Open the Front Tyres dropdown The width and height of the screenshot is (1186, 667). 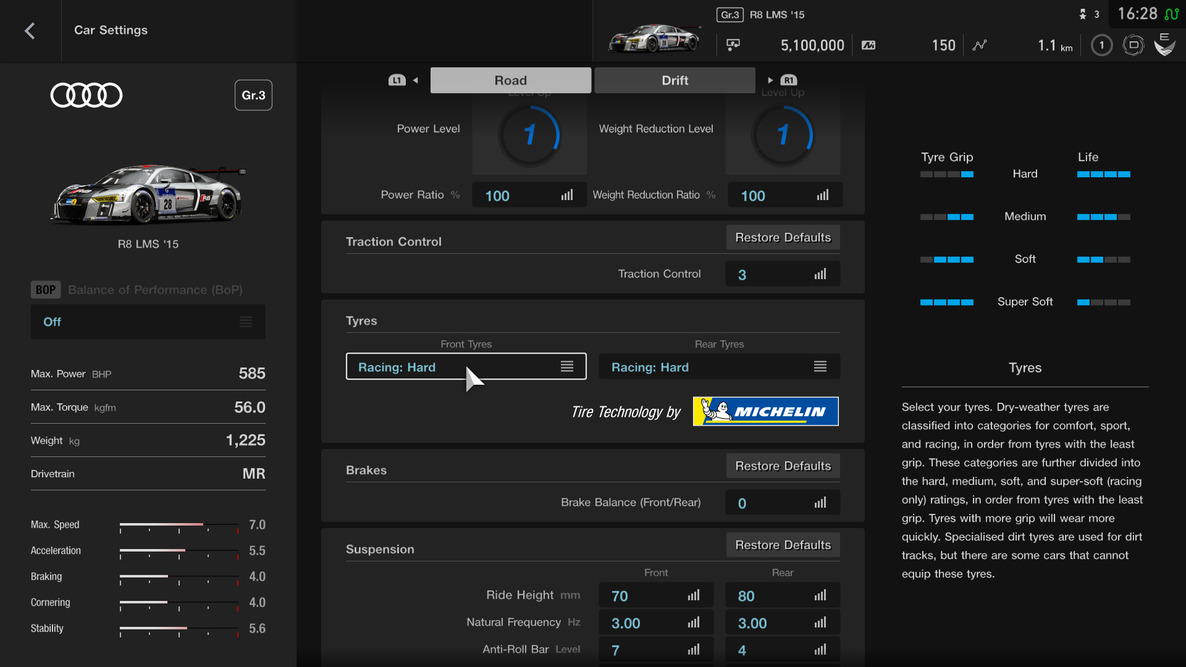(466, 367)
